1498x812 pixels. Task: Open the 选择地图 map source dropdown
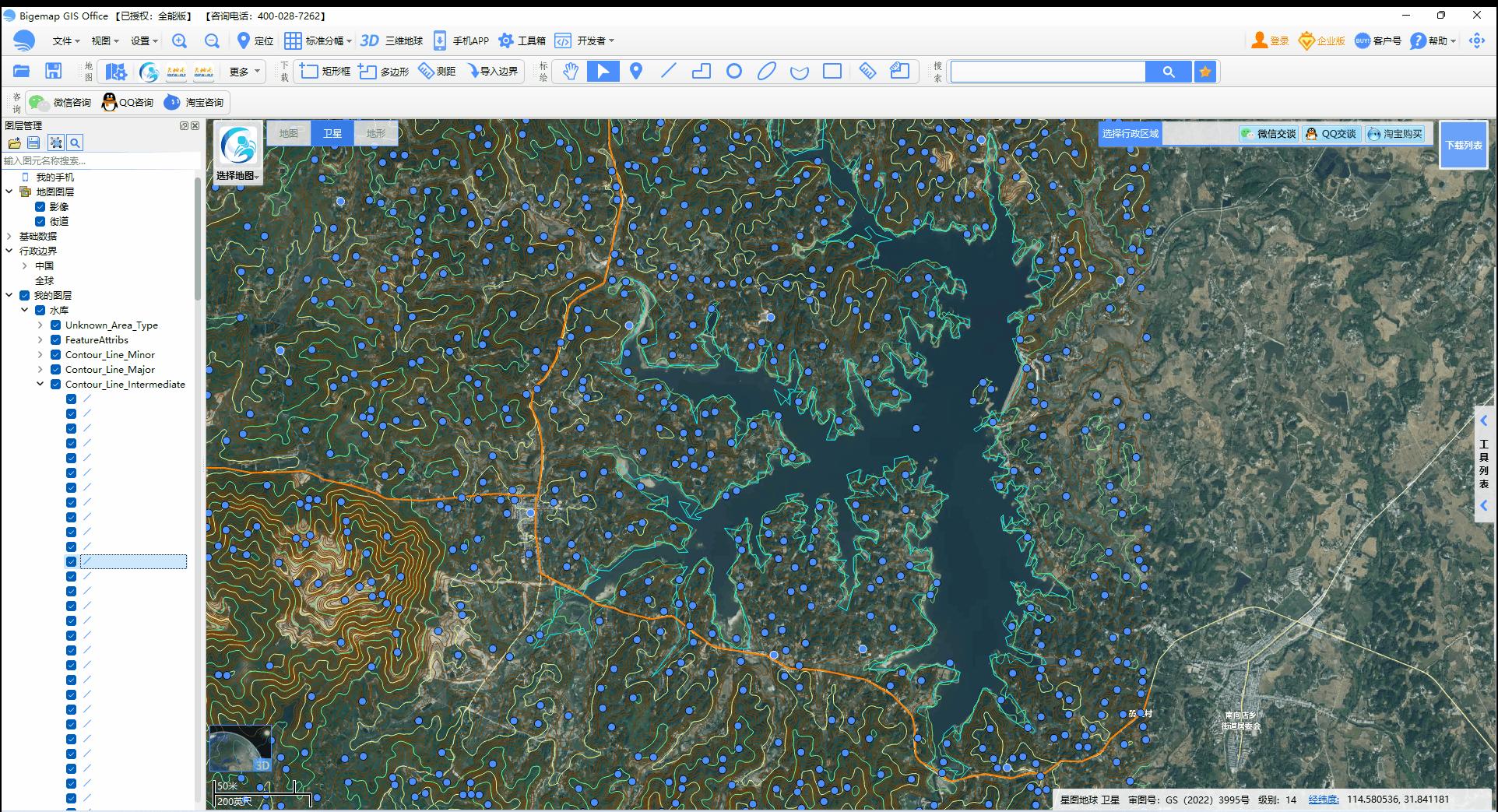[x=237, y=176]
